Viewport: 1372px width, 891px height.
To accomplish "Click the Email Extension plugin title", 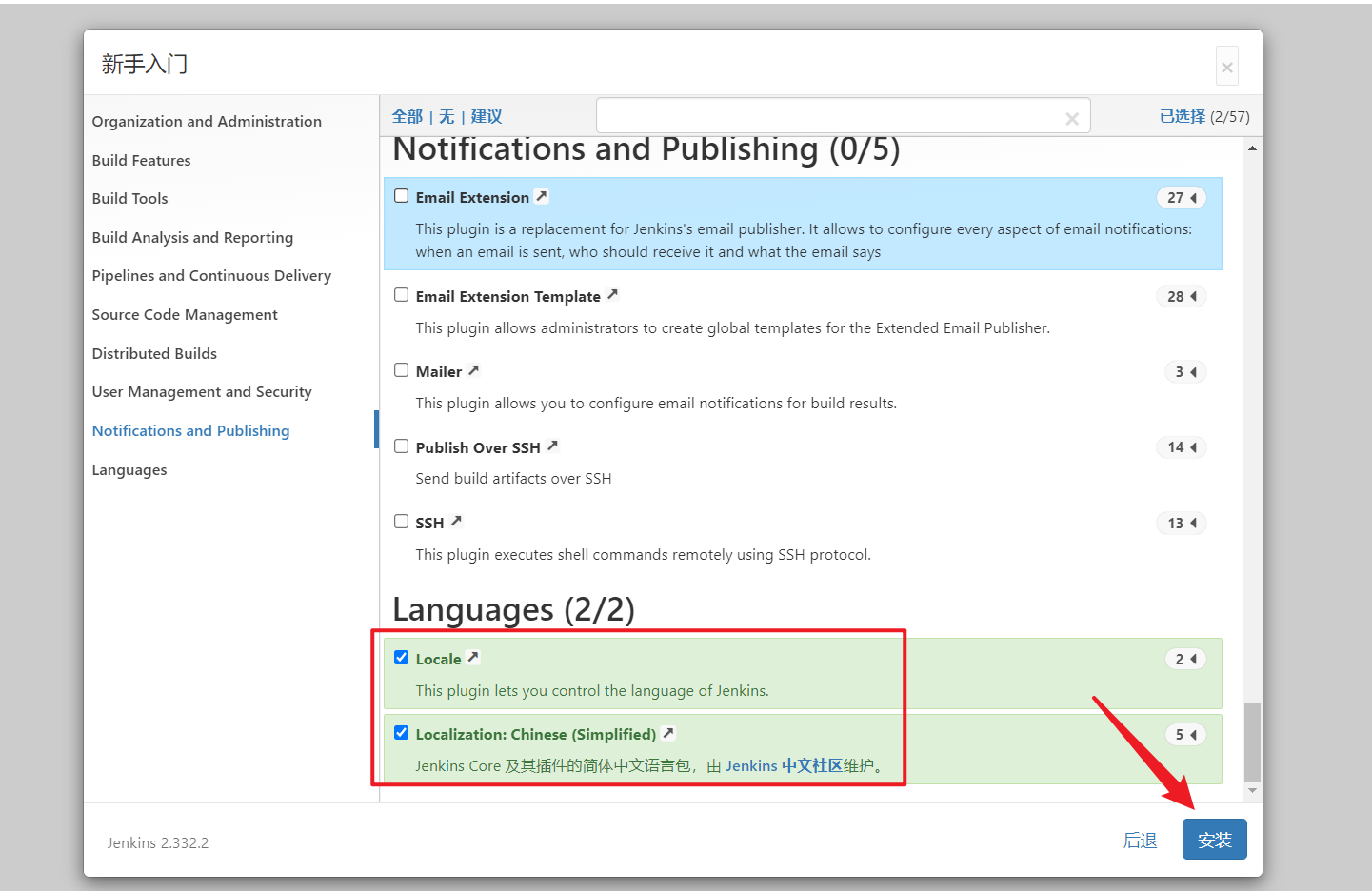I will click(472, 197).
